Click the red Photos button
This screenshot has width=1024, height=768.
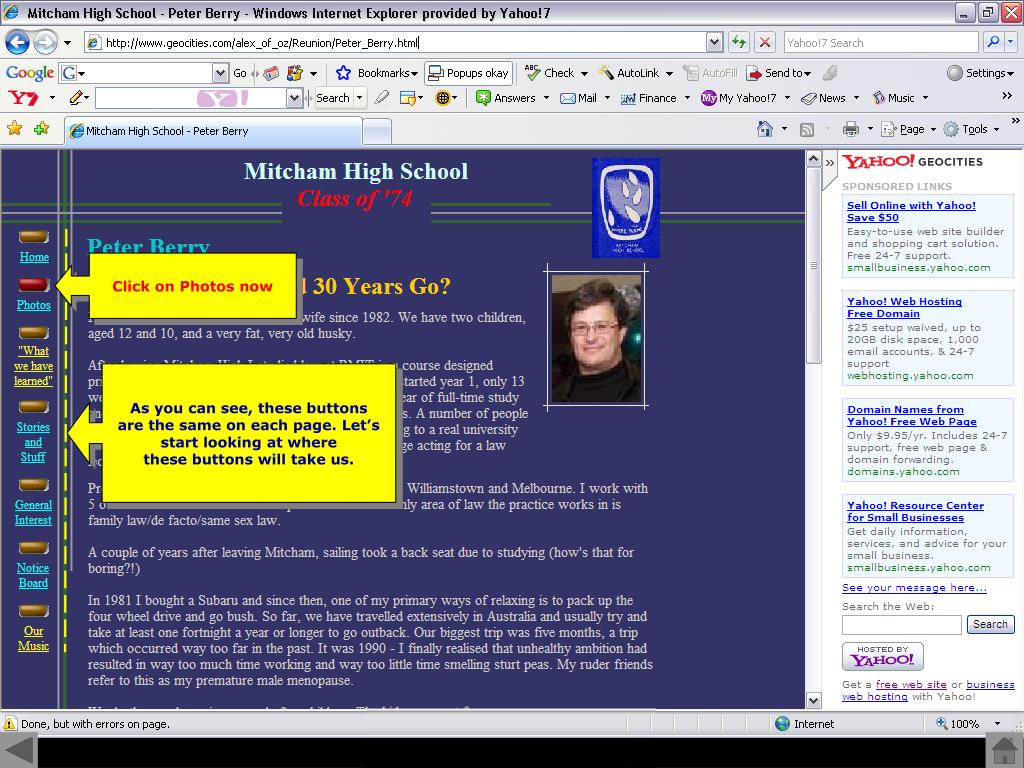34,284
